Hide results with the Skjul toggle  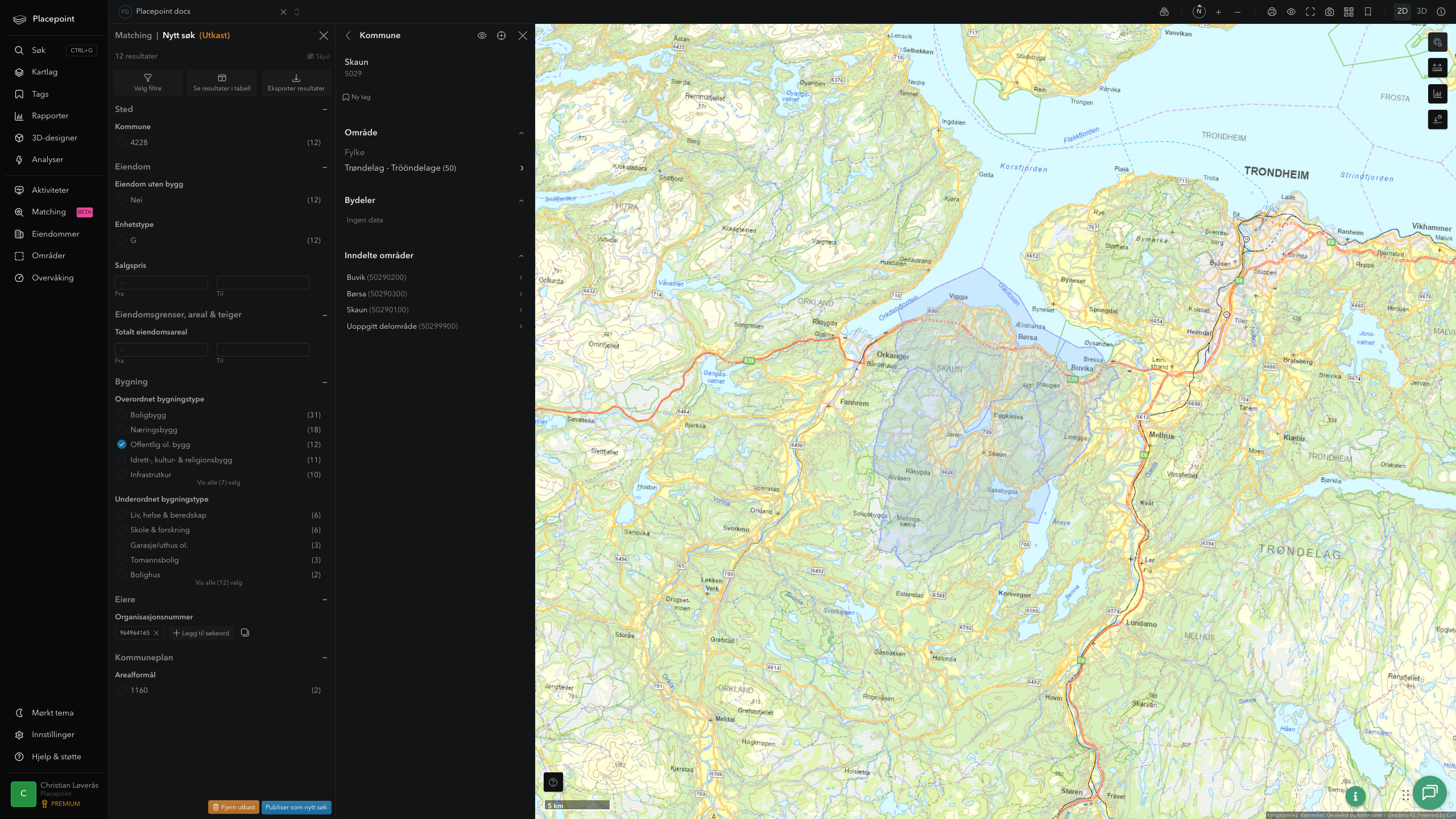[318, 56]
